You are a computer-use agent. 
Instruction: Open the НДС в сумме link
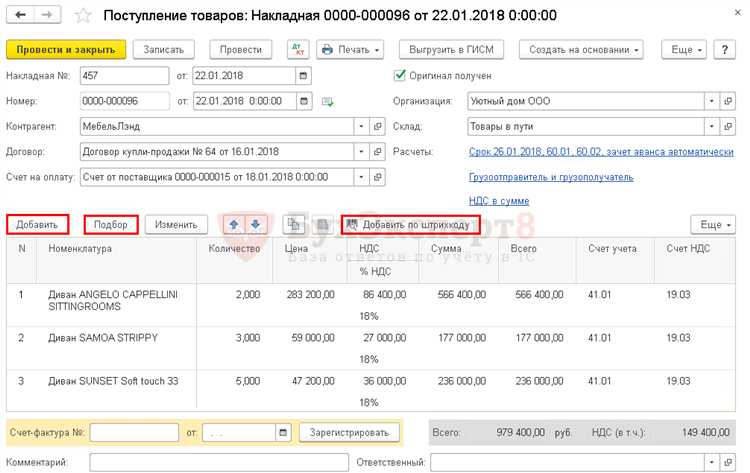pyautogui.click(x=499, y=201)
